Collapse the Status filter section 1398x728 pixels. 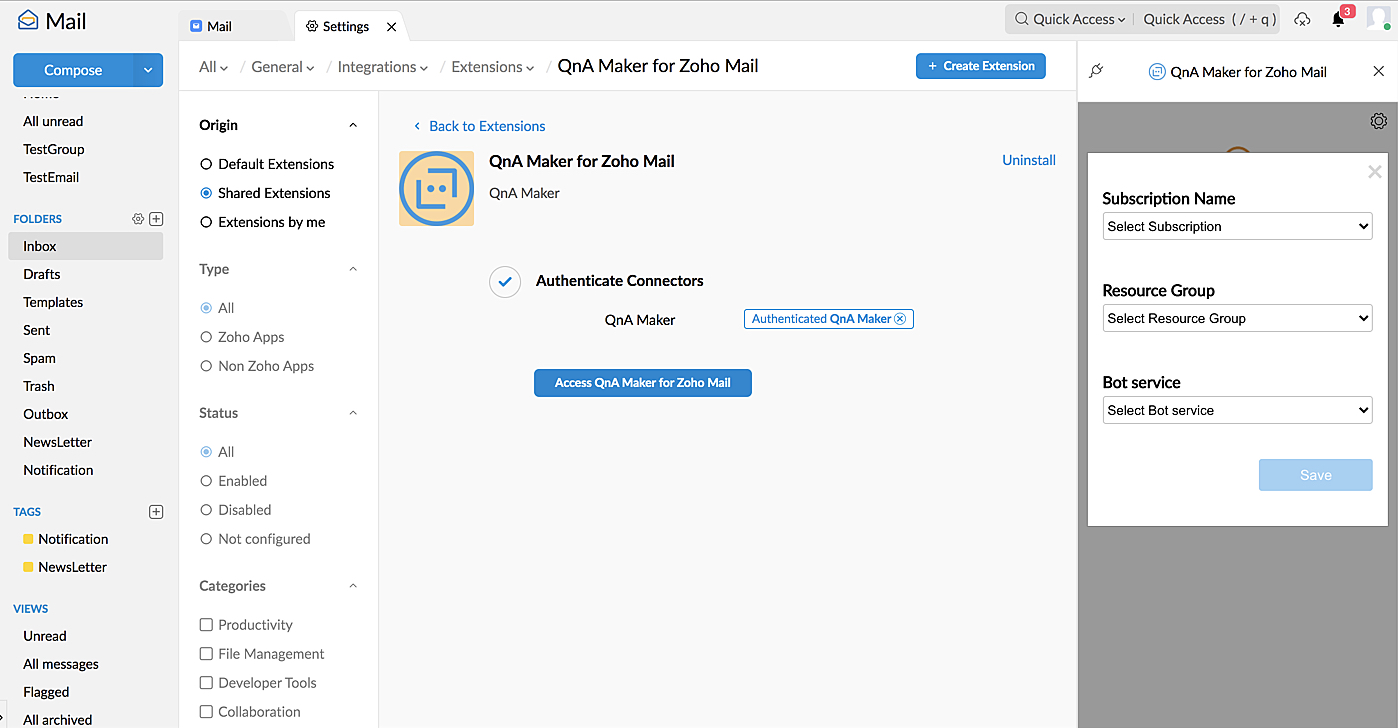point(352,413)
